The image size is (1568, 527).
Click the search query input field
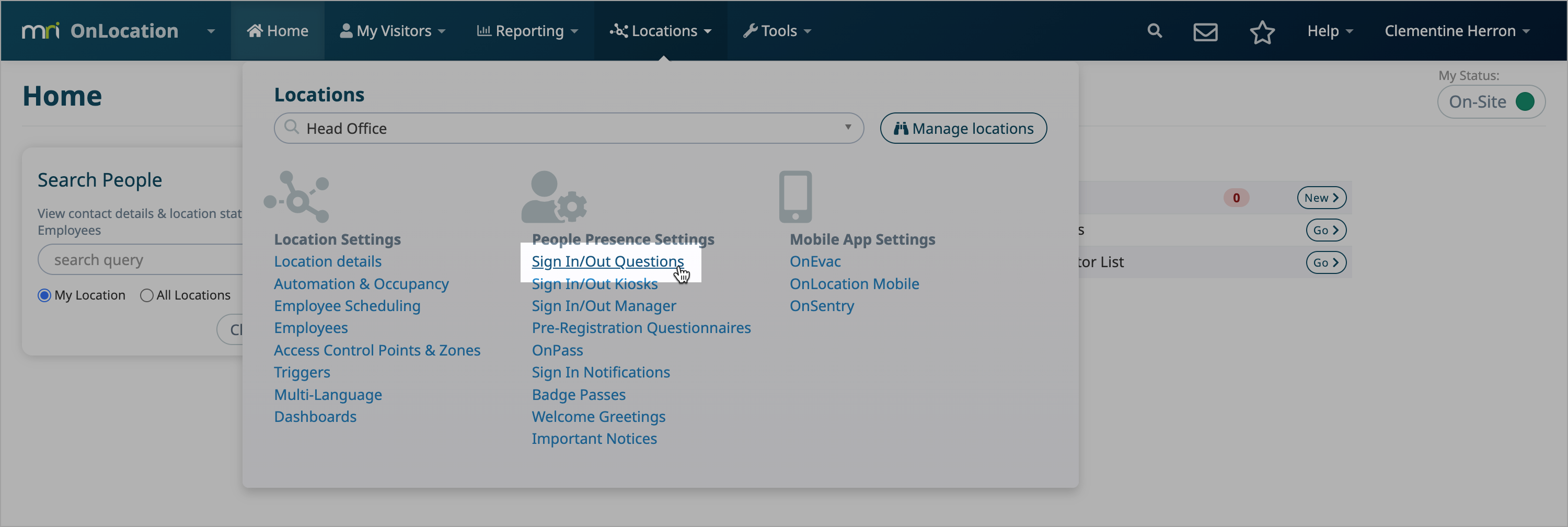click(x=141, y=260)
